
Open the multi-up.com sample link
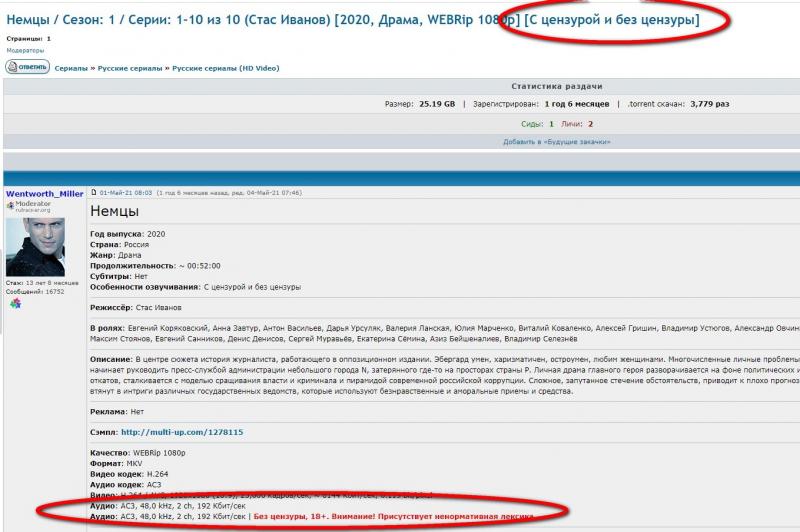coord(182,432)
